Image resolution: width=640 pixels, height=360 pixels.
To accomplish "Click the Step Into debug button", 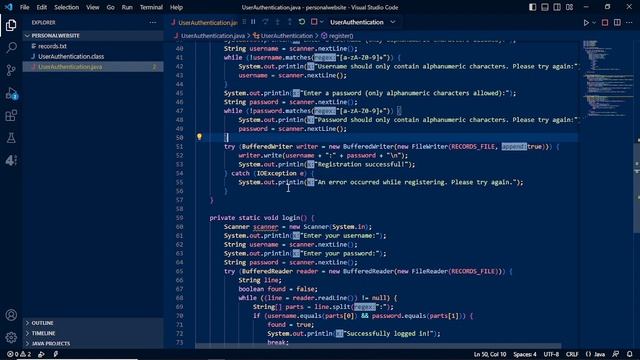I will 278,22.
